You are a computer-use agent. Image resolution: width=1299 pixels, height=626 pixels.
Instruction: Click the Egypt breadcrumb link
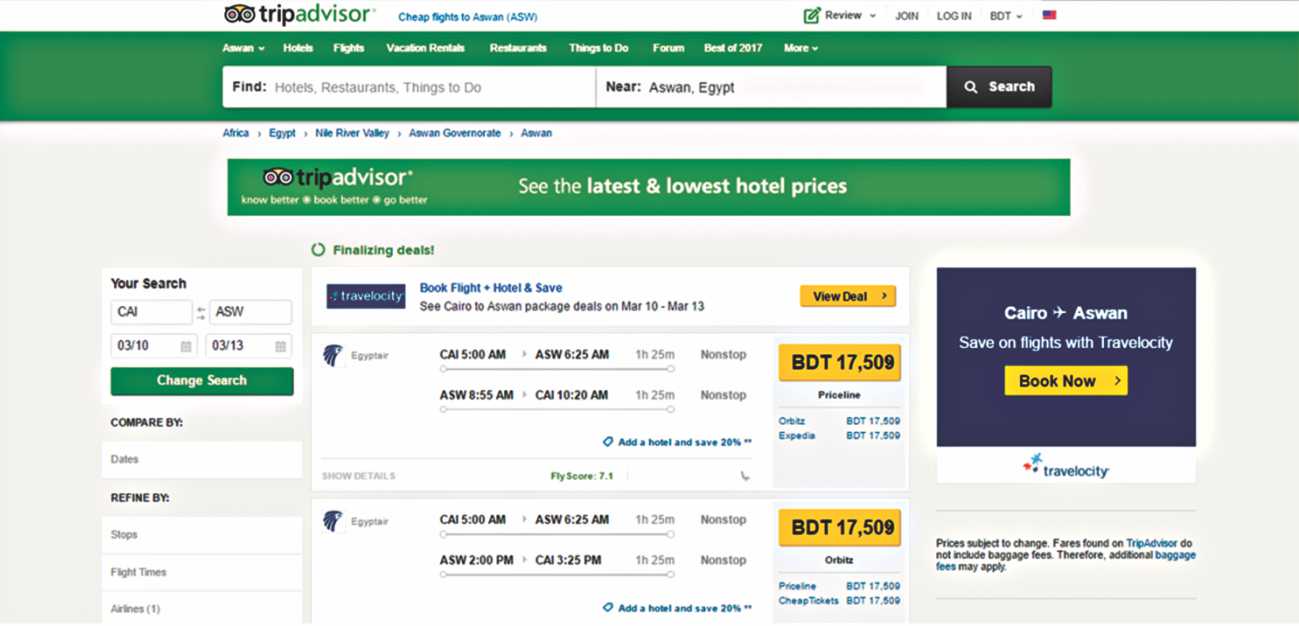tap(282, 133)
